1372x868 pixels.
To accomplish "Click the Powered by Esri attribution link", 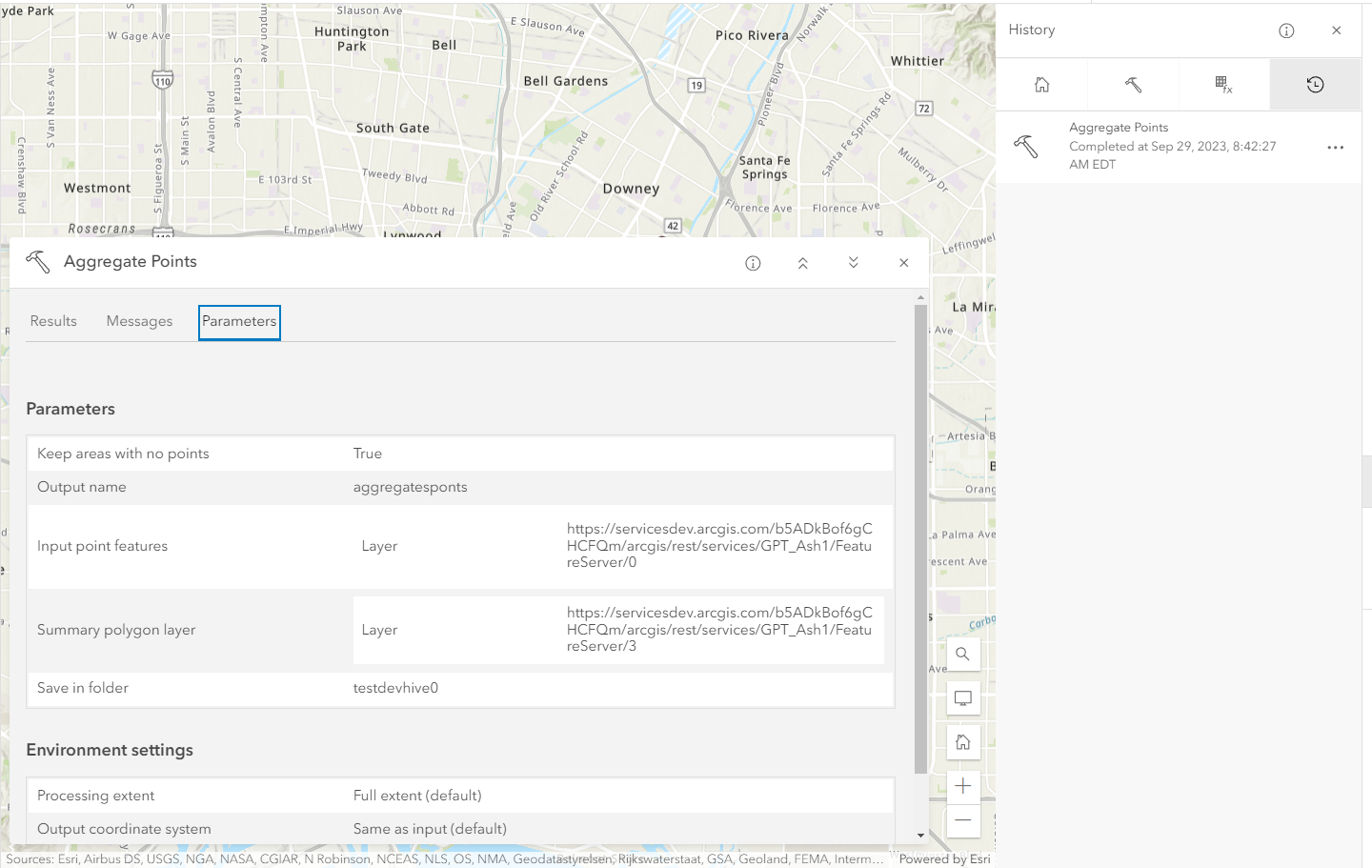I will click(x=943, y=858).
